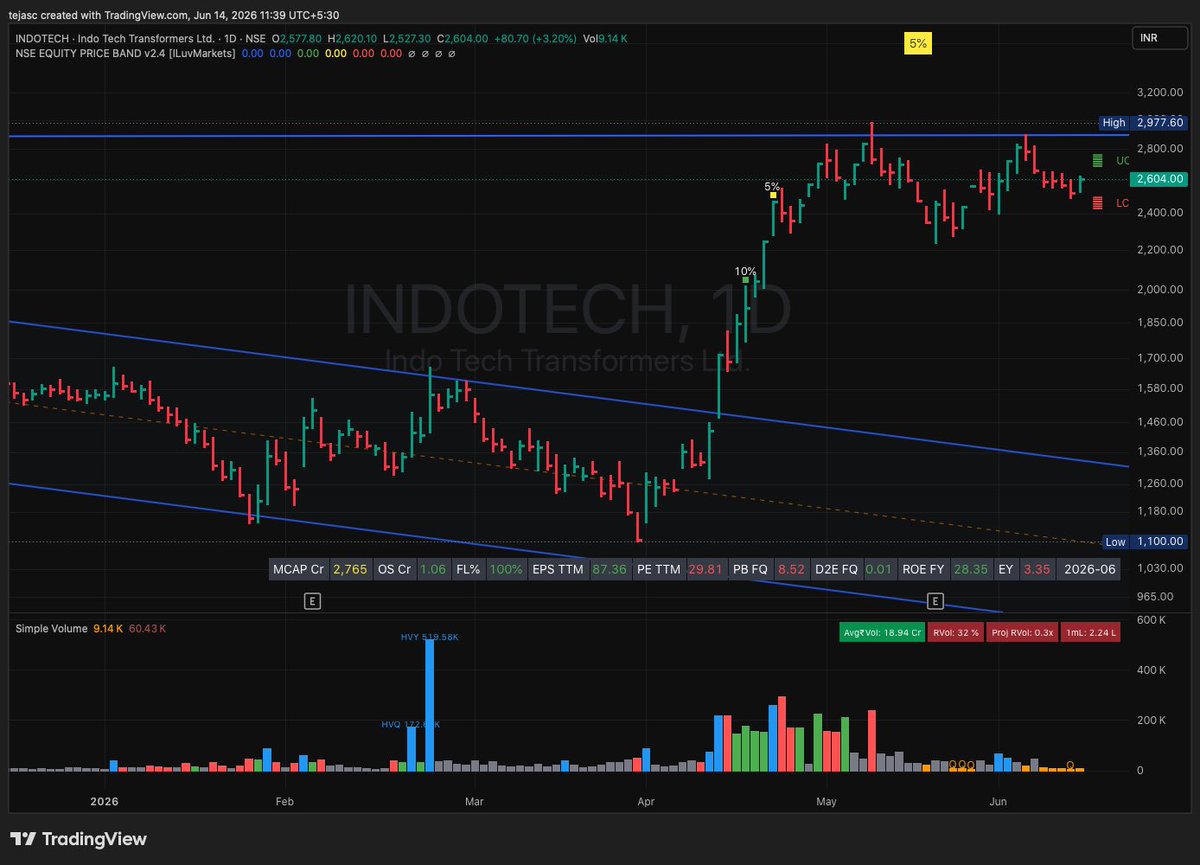Click the High 2,977.60 price label
Screen dimensions: 1200x865
[1141, 122]
